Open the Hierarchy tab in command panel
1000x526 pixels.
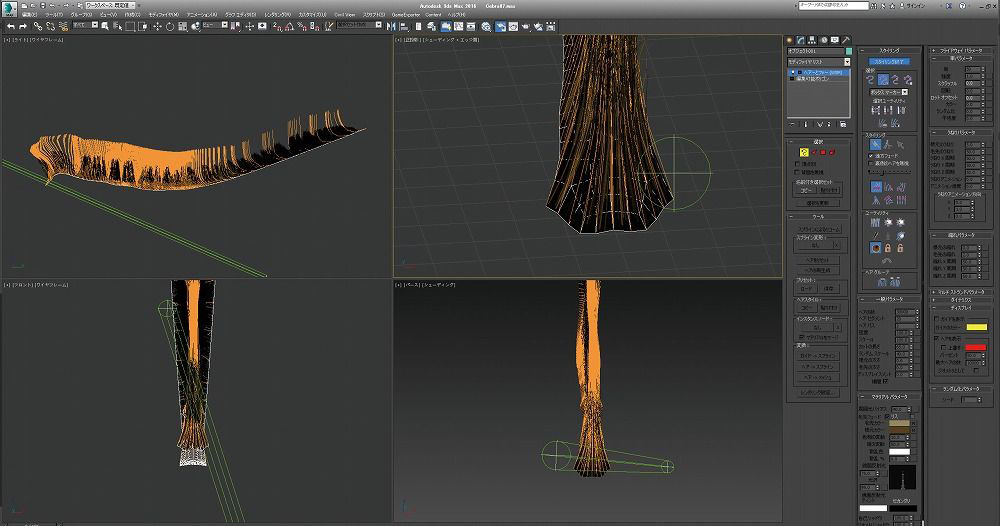814,40
